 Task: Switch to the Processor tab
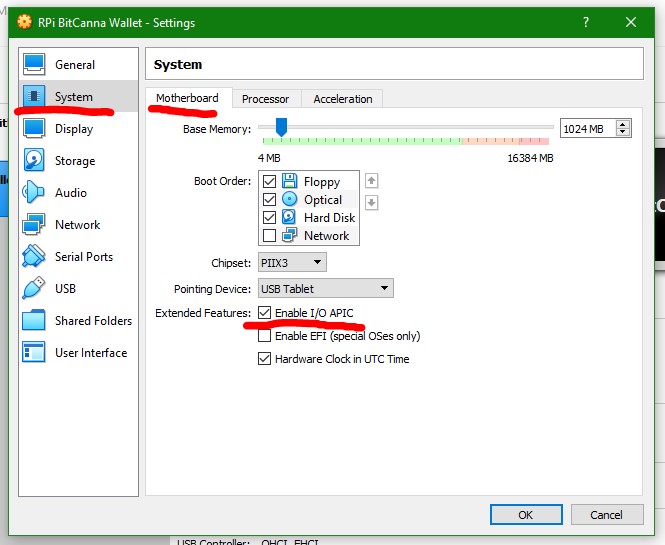point(265,99)
